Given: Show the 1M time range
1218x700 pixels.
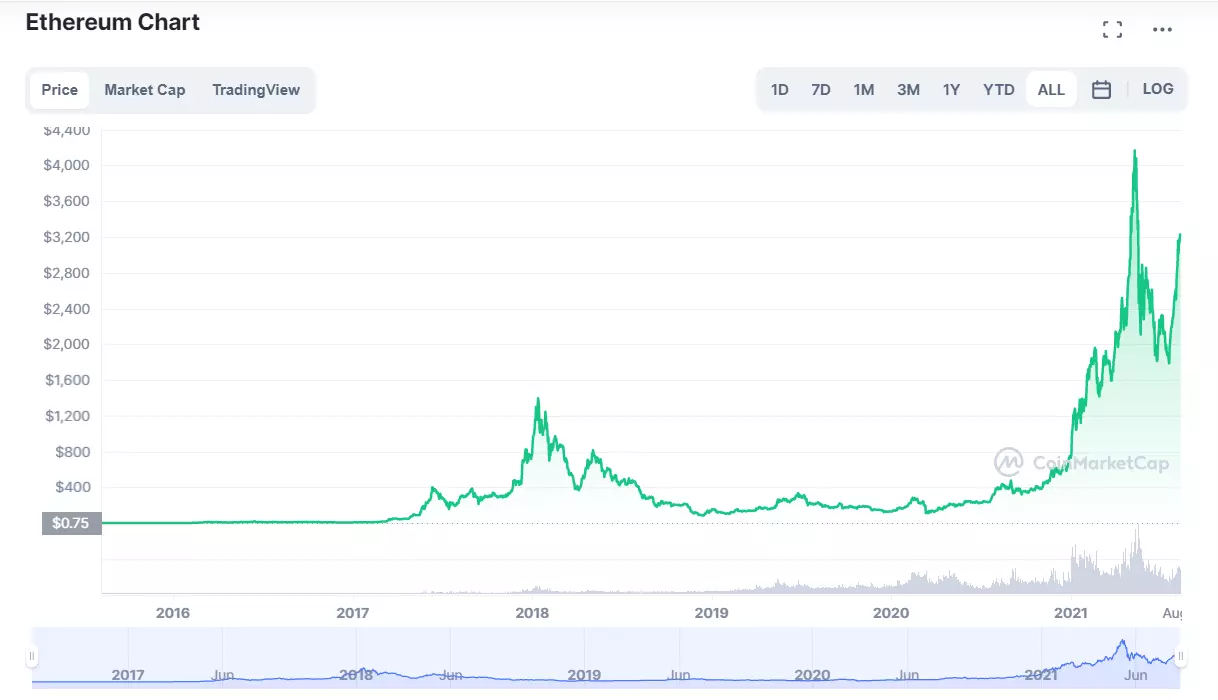Looking at the screenshot, I should [x=864, y=90].
